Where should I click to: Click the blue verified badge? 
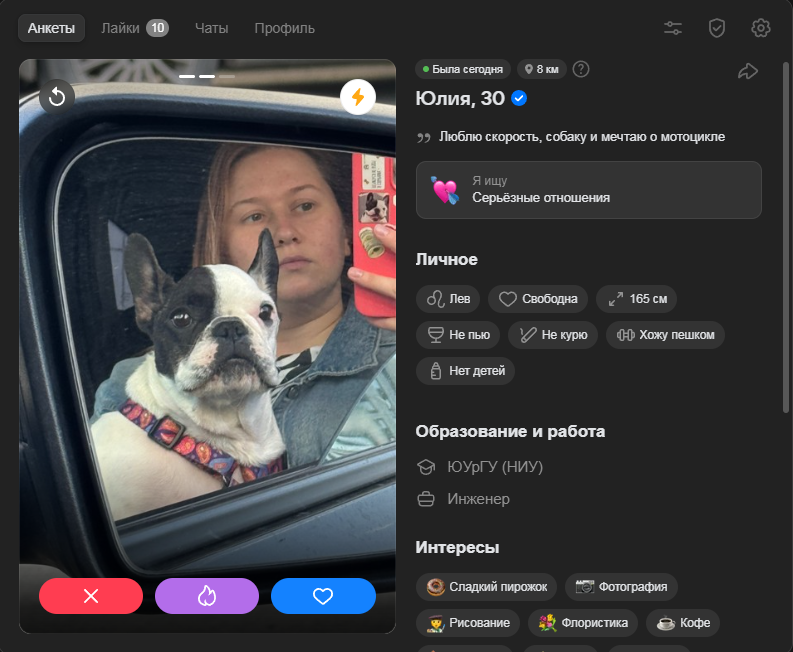(519, 98)
